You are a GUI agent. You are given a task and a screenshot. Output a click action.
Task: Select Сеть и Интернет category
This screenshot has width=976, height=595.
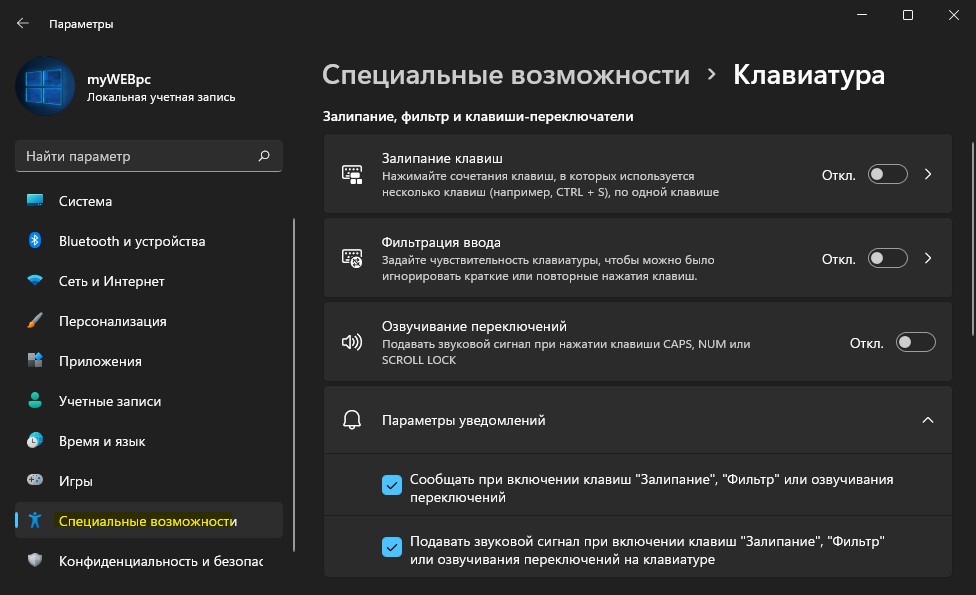pos(149,281)
